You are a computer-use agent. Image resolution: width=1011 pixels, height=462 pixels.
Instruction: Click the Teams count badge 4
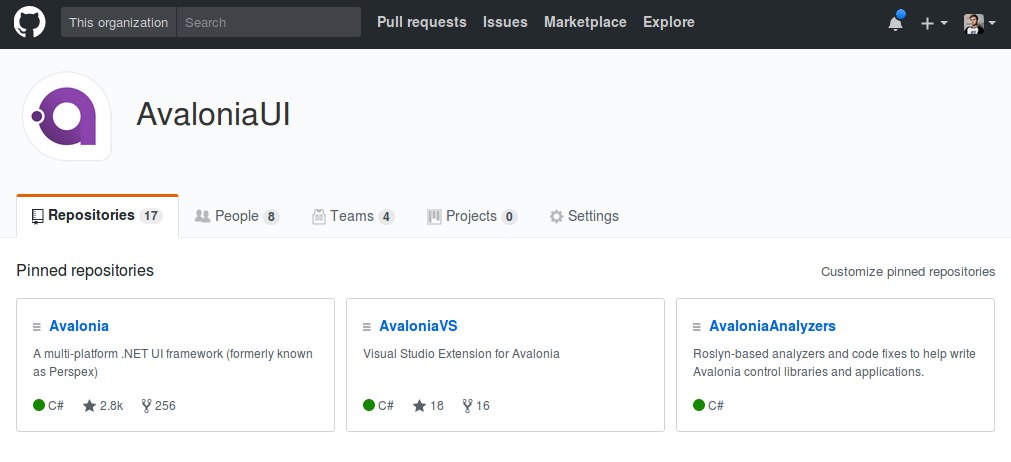(387, 217)
